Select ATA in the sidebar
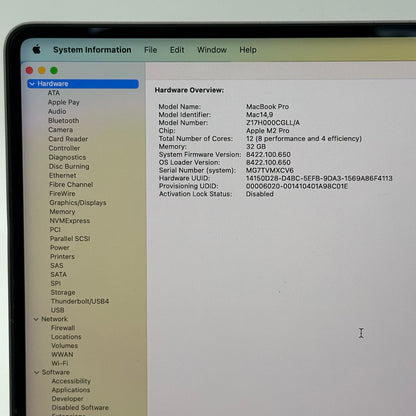 pyautogui.click(x=54, y=93)
